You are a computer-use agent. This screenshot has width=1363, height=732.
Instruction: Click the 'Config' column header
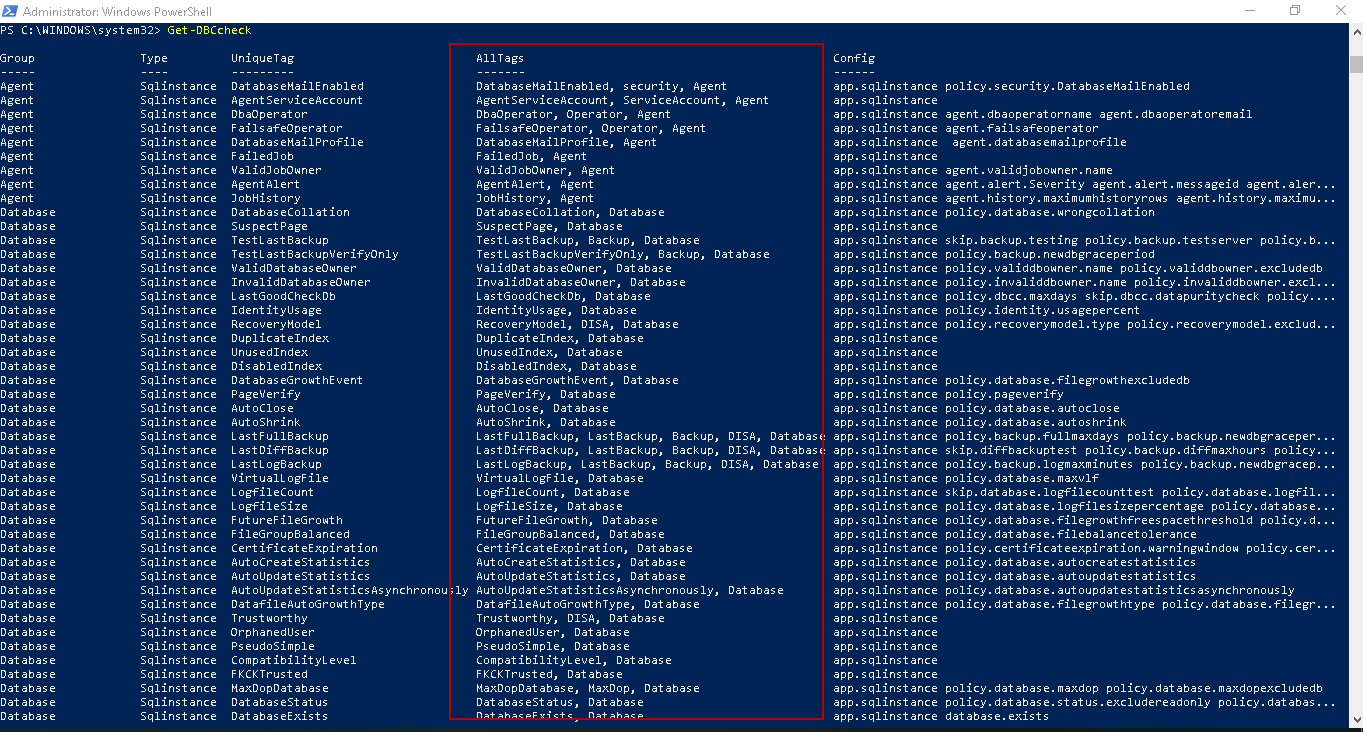pyautogui.click(x=854, y=58)
